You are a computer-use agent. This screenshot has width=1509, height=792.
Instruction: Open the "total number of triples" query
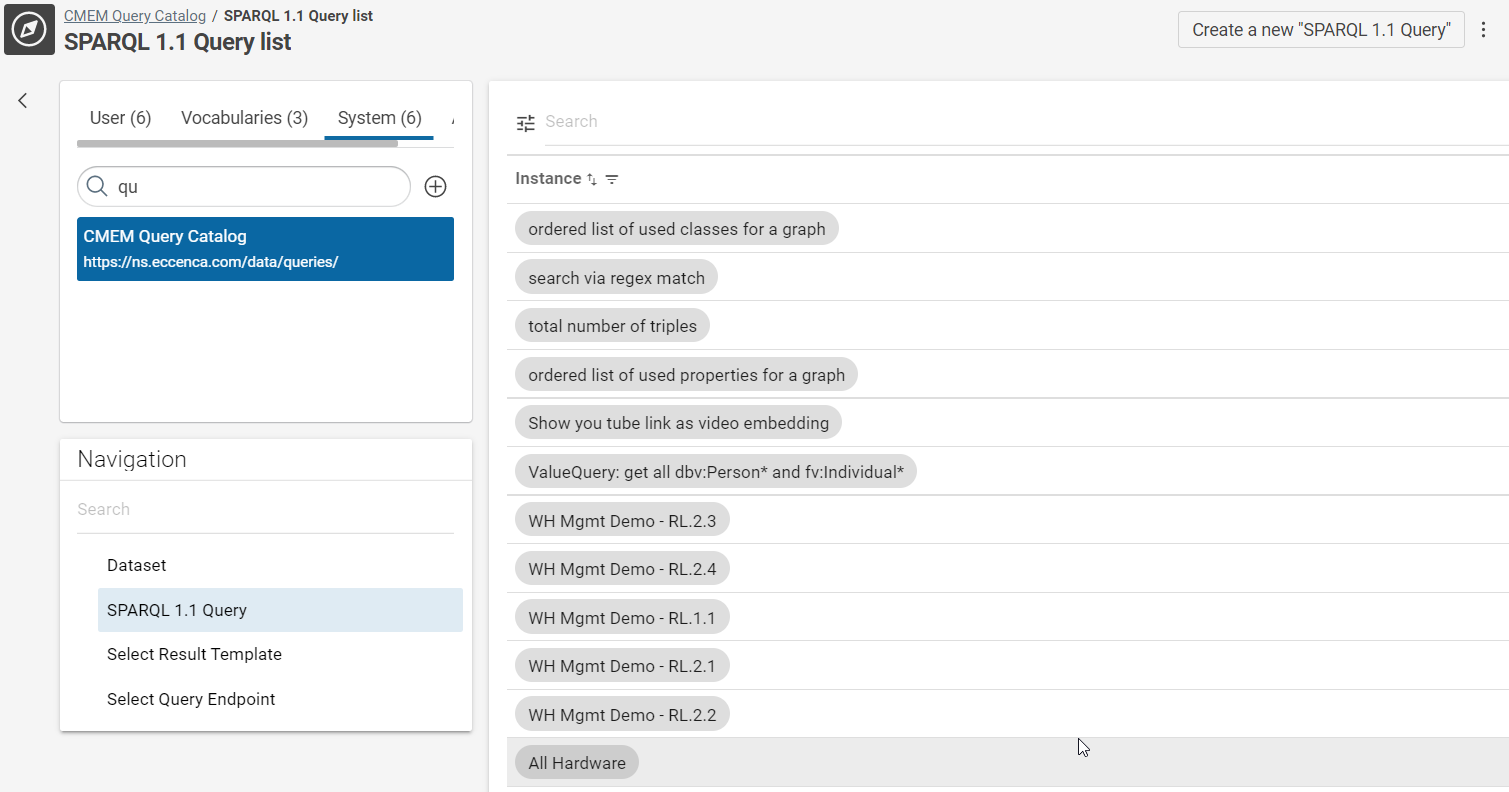pyautogui.click(x=612, y=326)
